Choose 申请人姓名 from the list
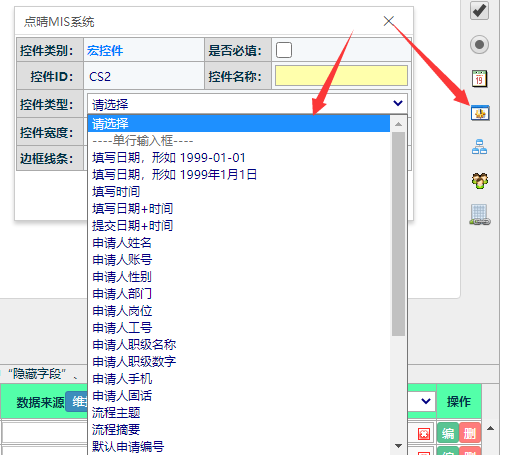The width and height of the screenshot is (507, 455). [122, 243]
